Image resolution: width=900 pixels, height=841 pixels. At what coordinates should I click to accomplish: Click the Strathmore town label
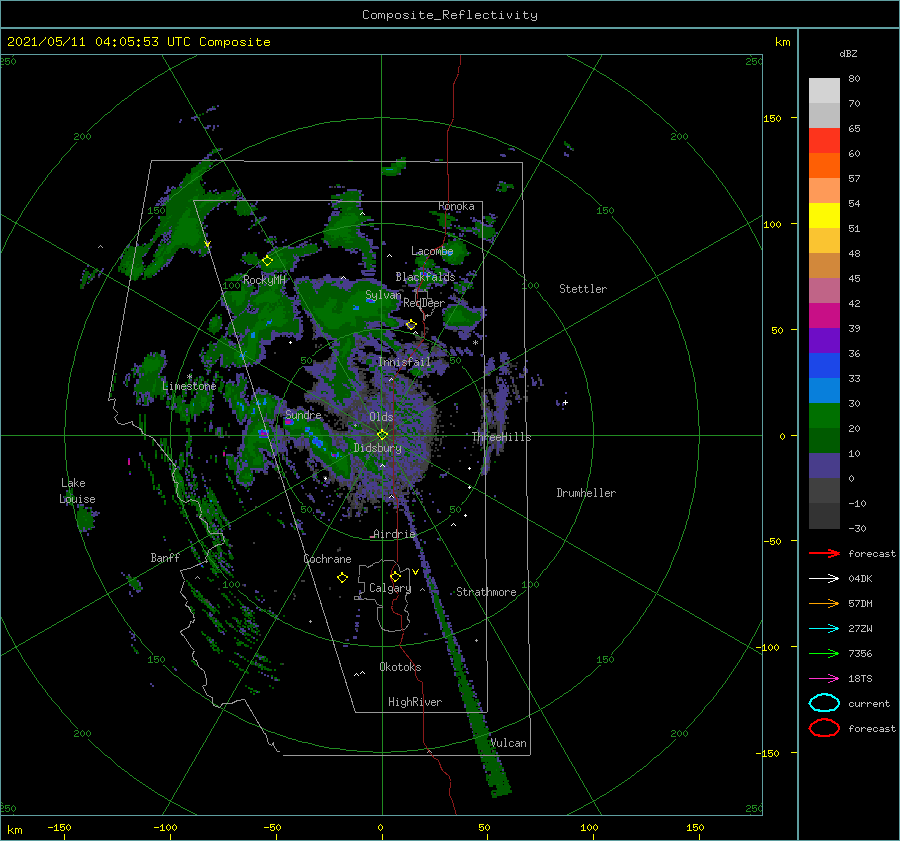click(x=486, y=592)
